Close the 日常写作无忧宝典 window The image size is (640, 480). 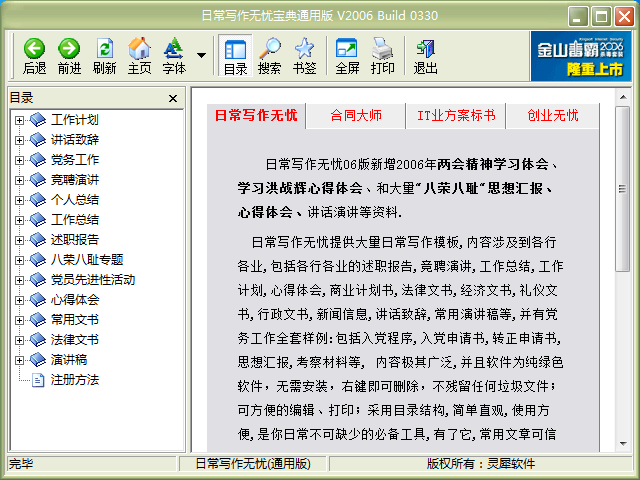click(x=624, y=16)
